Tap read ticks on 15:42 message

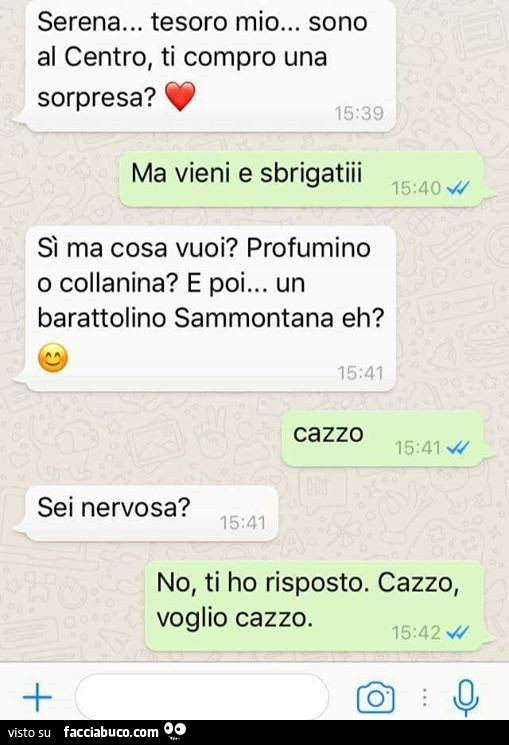(458, 632)
